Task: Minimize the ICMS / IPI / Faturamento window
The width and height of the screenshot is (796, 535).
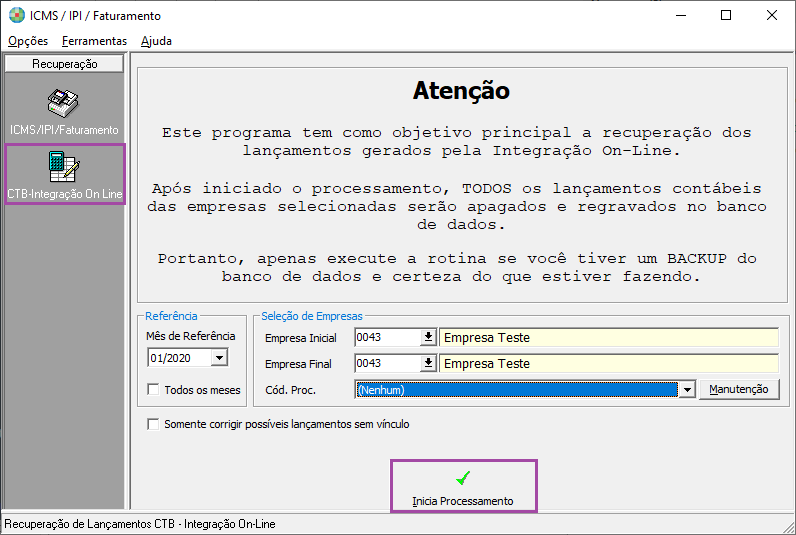Action: 681,15
